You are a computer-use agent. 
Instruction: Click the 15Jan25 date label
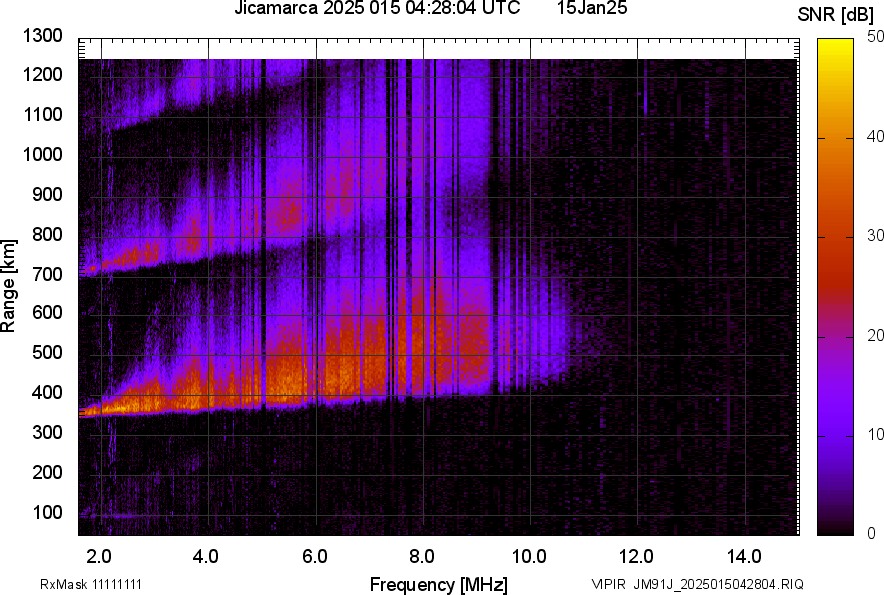[x=592, y=9]
